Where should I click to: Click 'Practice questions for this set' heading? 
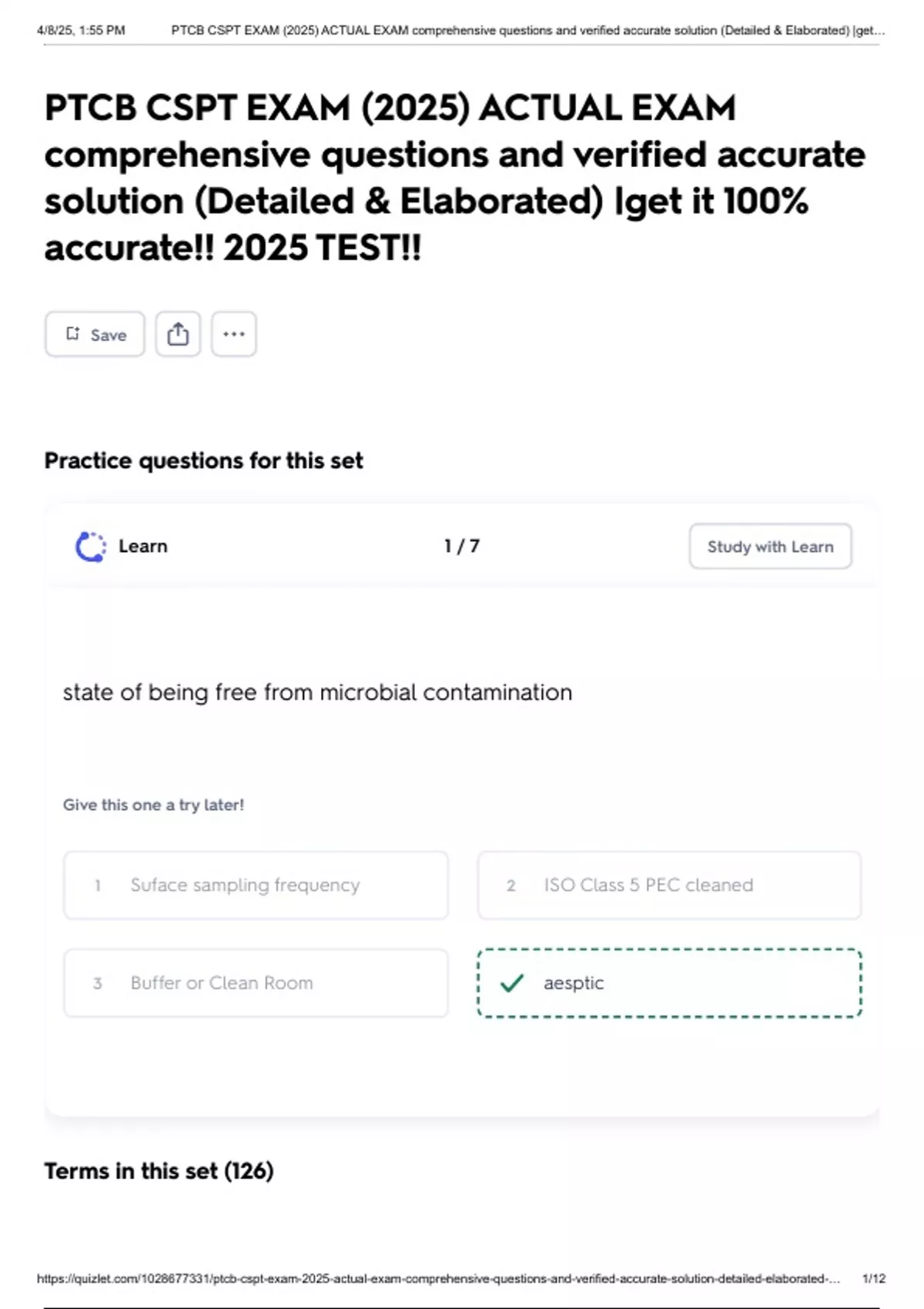click(203, 460)
